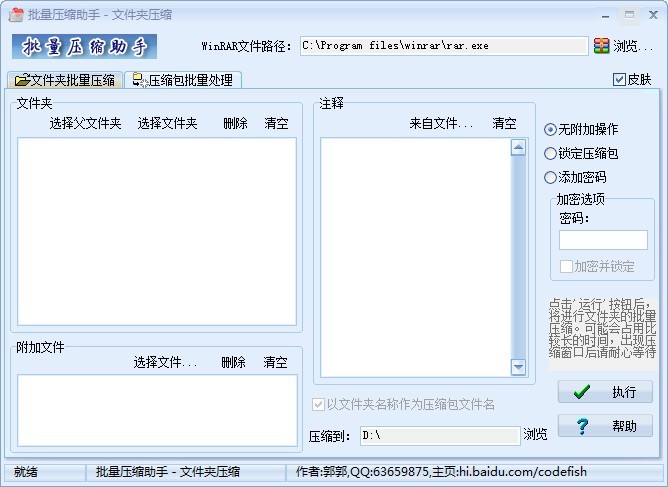Screen dimensions: 668x487
Task: Select the 添加密码 radio option
Action: tap(551, 177)
